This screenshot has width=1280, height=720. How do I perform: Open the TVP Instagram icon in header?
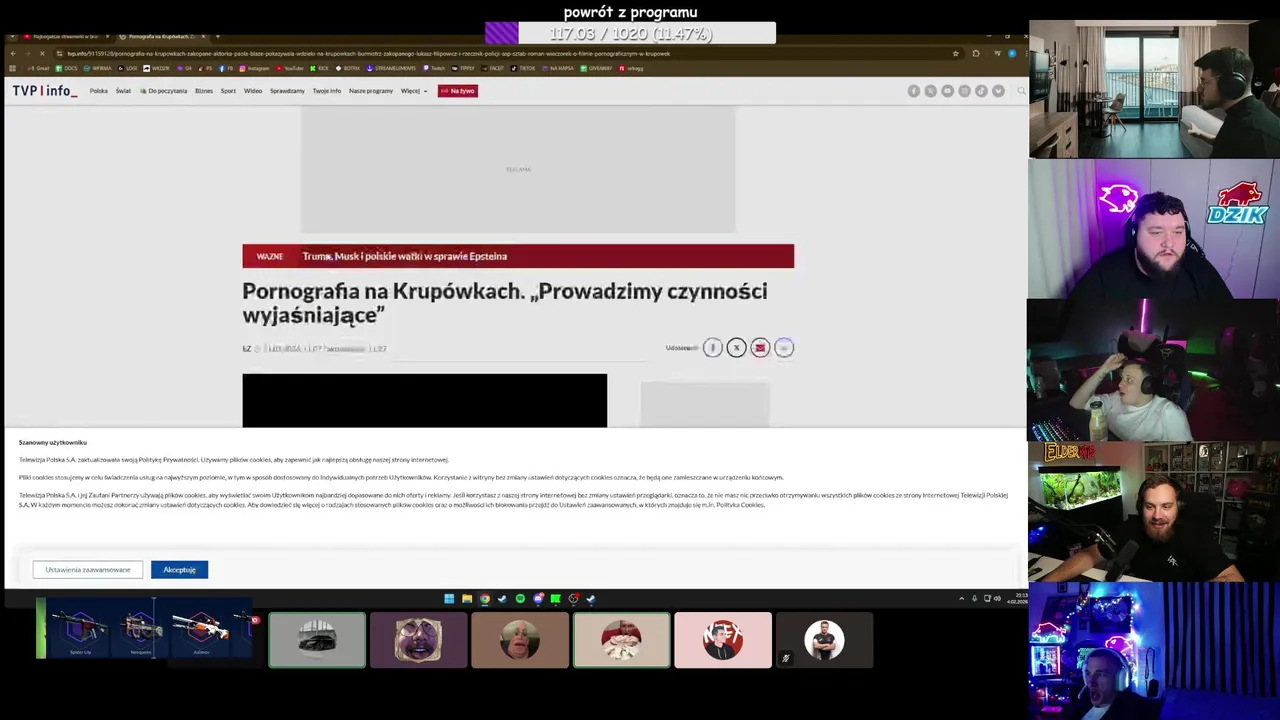[964, 91]
